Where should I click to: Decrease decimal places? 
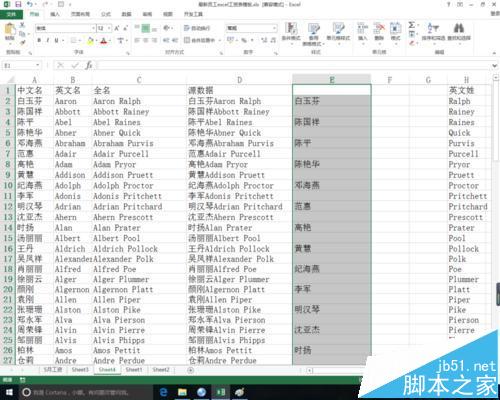[x=273, y=40]
